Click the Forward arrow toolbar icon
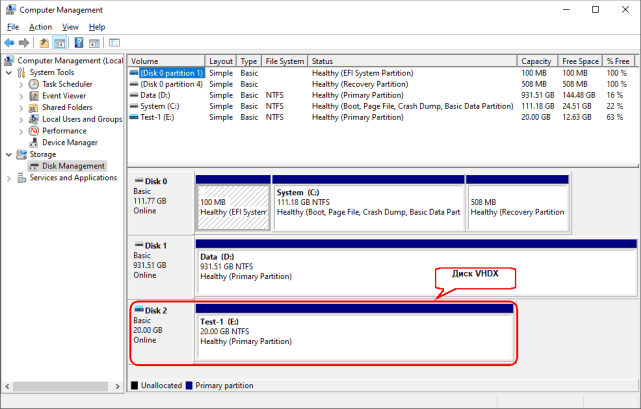Image resolution: width=641 pixels, height=409 pixels. point(24,43)
